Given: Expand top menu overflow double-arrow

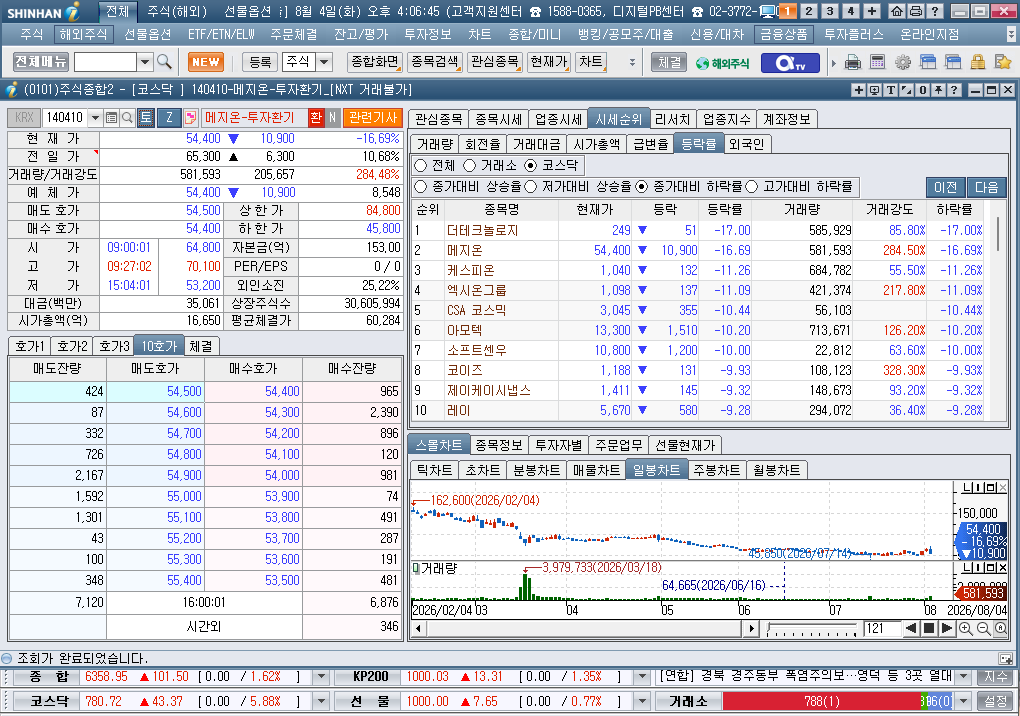Looking at the screenshot, I should [x=1010, y=34].
